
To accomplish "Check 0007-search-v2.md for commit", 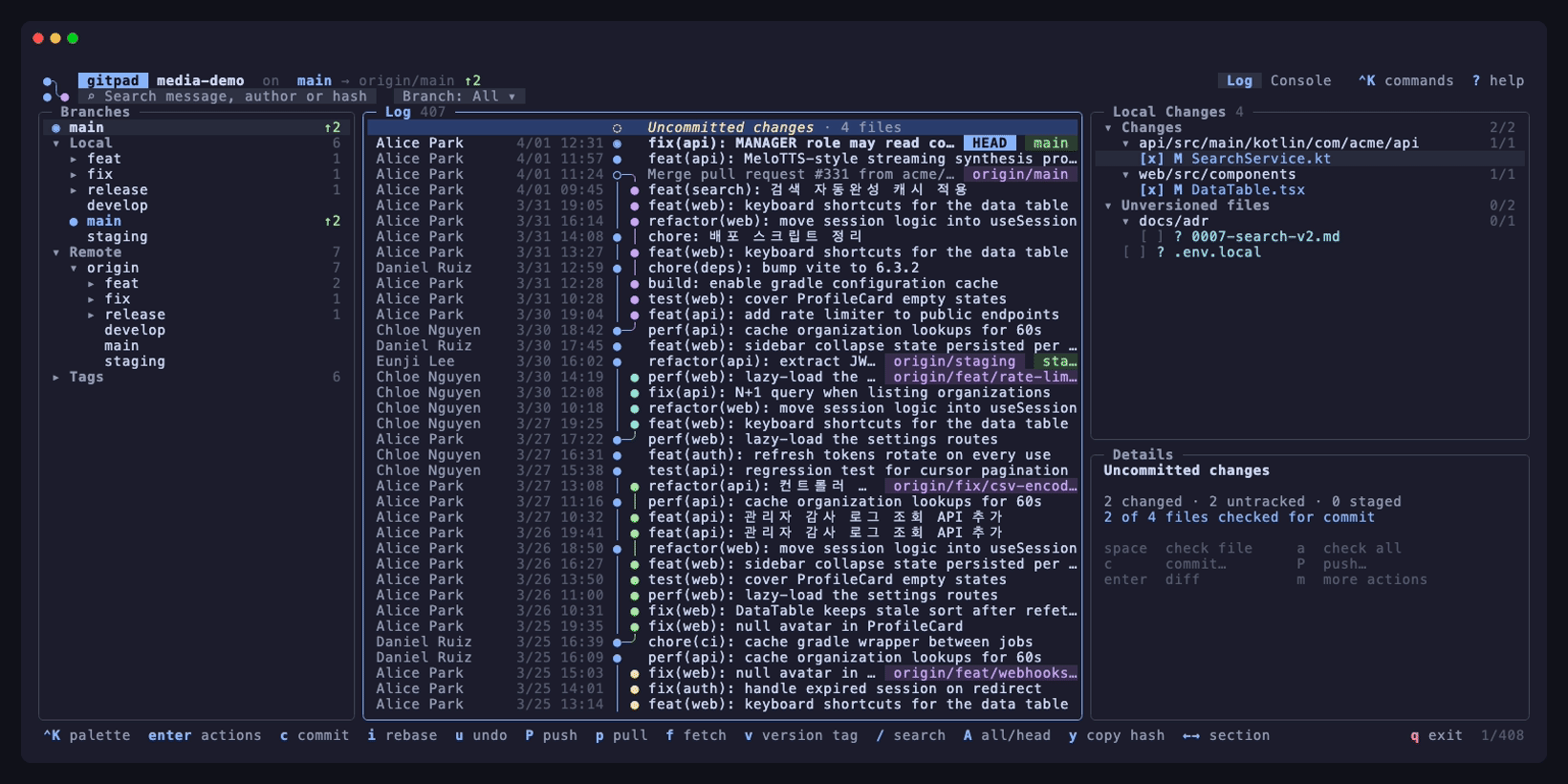I will tap(1151, 237).
